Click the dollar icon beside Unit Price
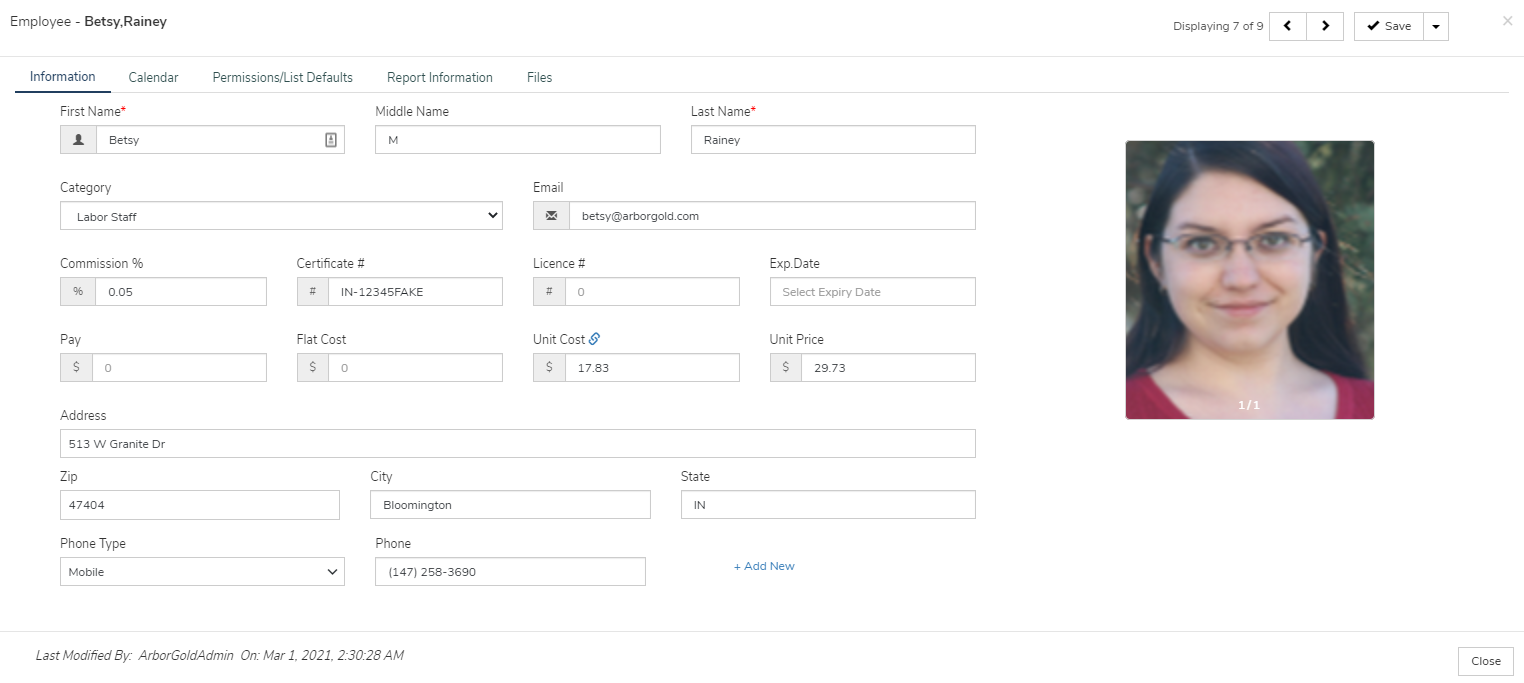The height and width of the screenshot is (683, 1524). tap(786, 368)
